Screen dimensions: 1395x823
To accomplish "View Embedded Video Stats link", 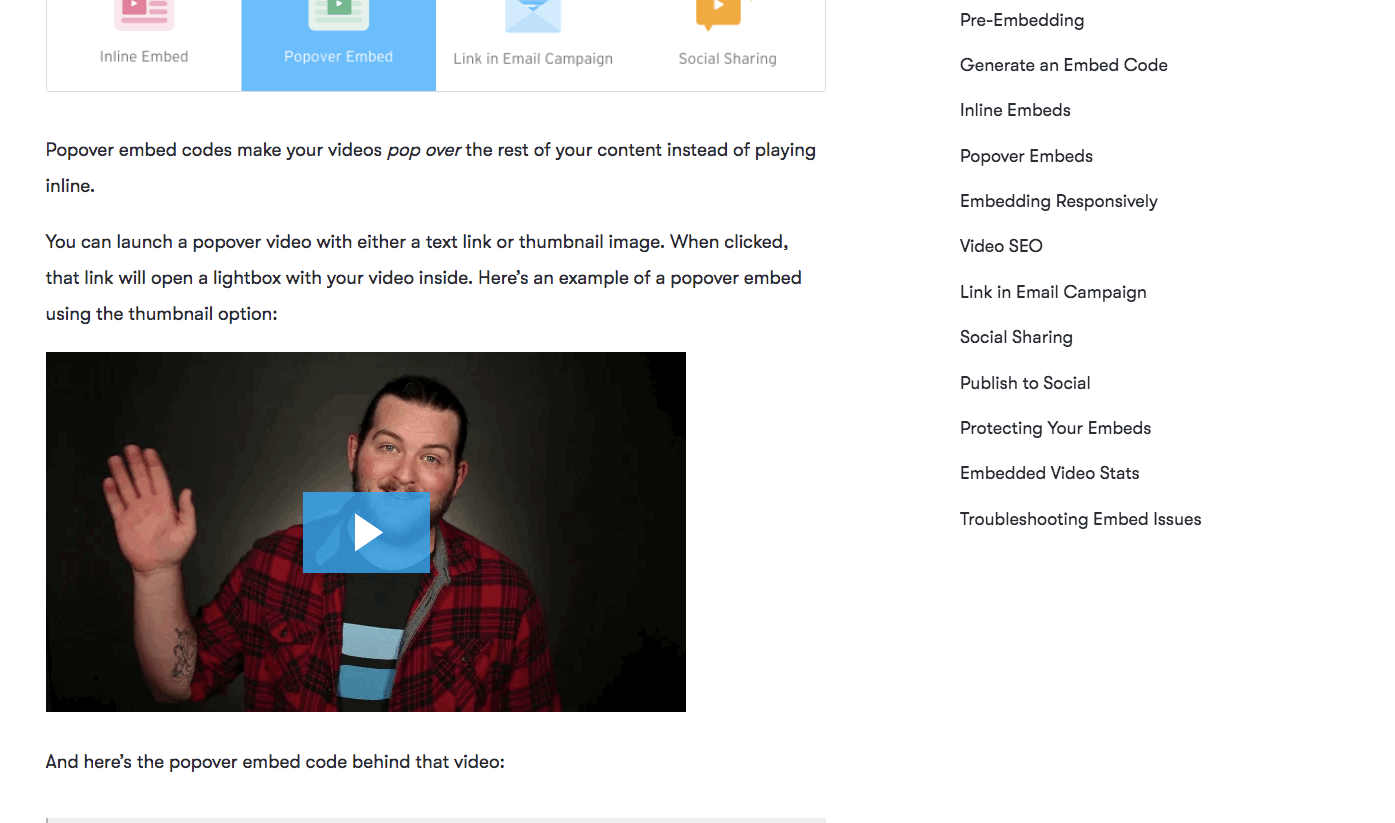I will pos(1049,473).
